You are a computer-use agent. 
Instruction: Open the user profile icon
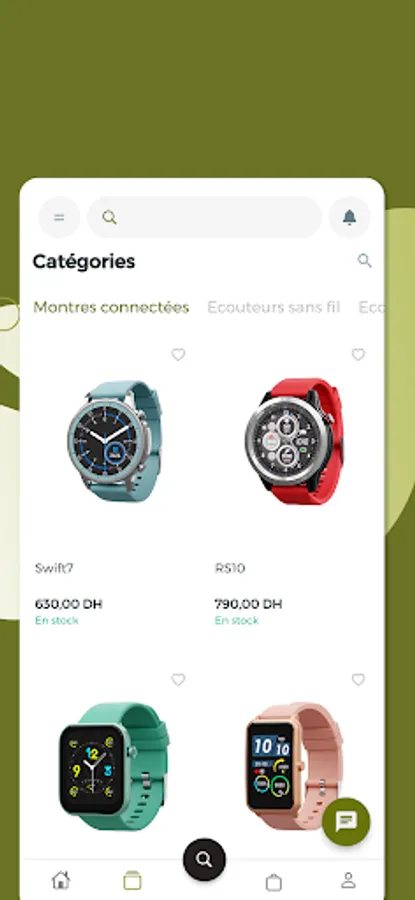click(x=348, y=880)
